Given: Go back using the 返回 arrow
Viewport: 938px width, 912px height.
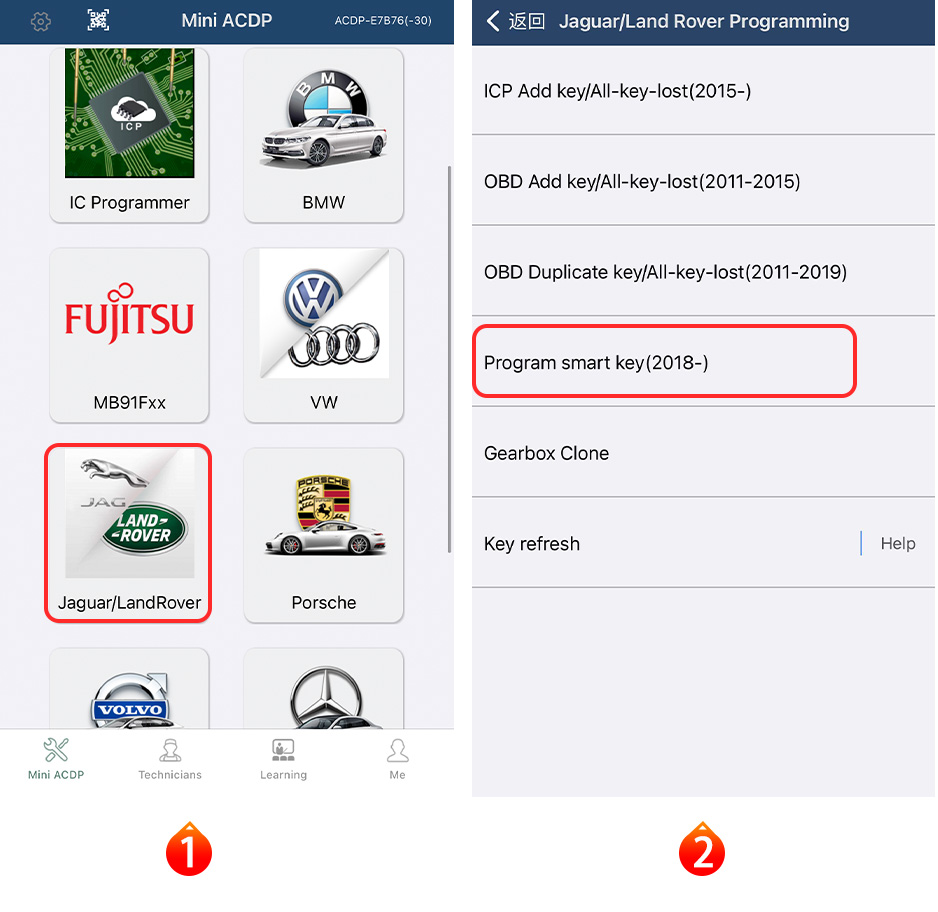Looking at the screenshot, I should (x=516, y=22).
